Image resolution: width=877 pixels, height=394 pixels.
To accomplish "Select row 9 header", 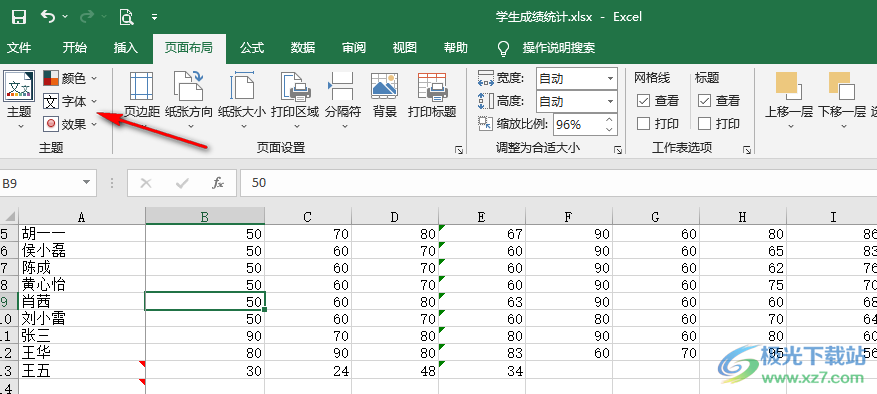I will (x=9, y=302).
